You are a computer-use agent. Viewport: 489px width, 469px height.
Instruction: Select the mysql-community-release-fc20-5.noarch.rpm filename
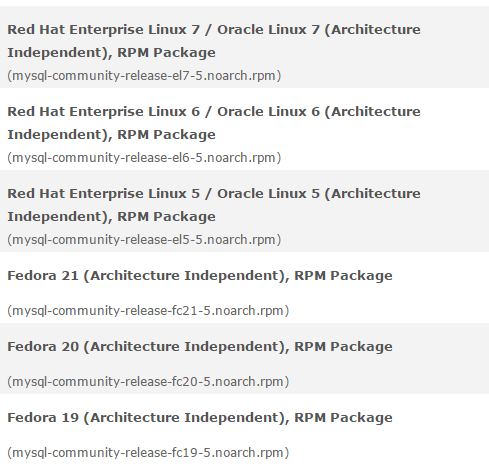click(x=148, y=382)
